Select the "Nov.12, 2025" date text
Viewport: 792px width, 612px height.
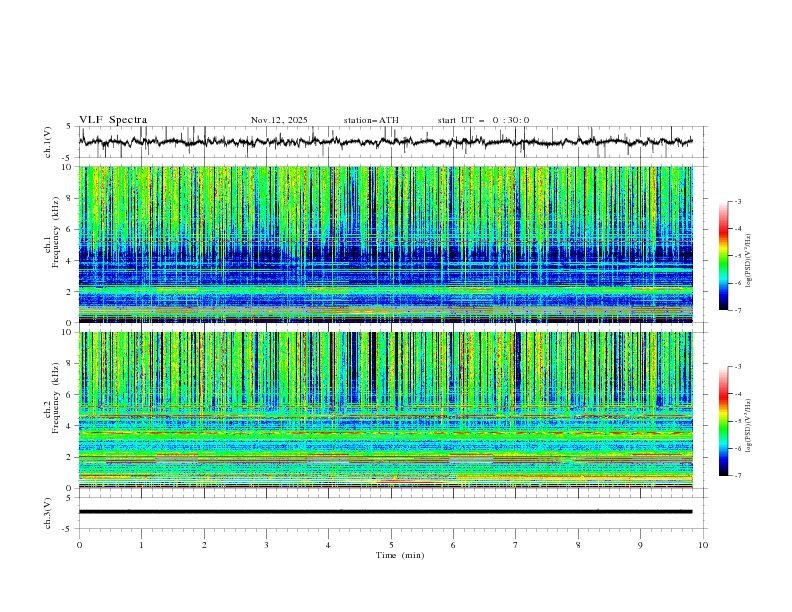point(279,120)
